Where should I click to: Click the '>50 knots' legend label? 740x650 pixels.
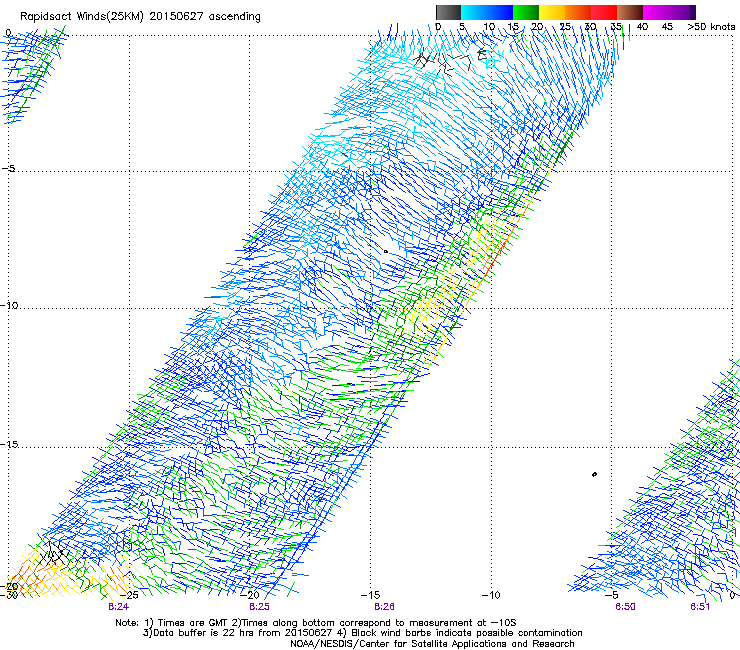click(x=711, y=27)
